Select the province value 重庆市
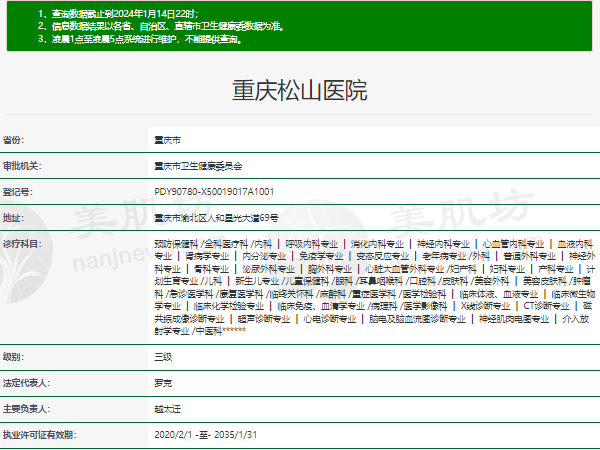The height and width of the screenshot is (450, 600). point(167,140)
